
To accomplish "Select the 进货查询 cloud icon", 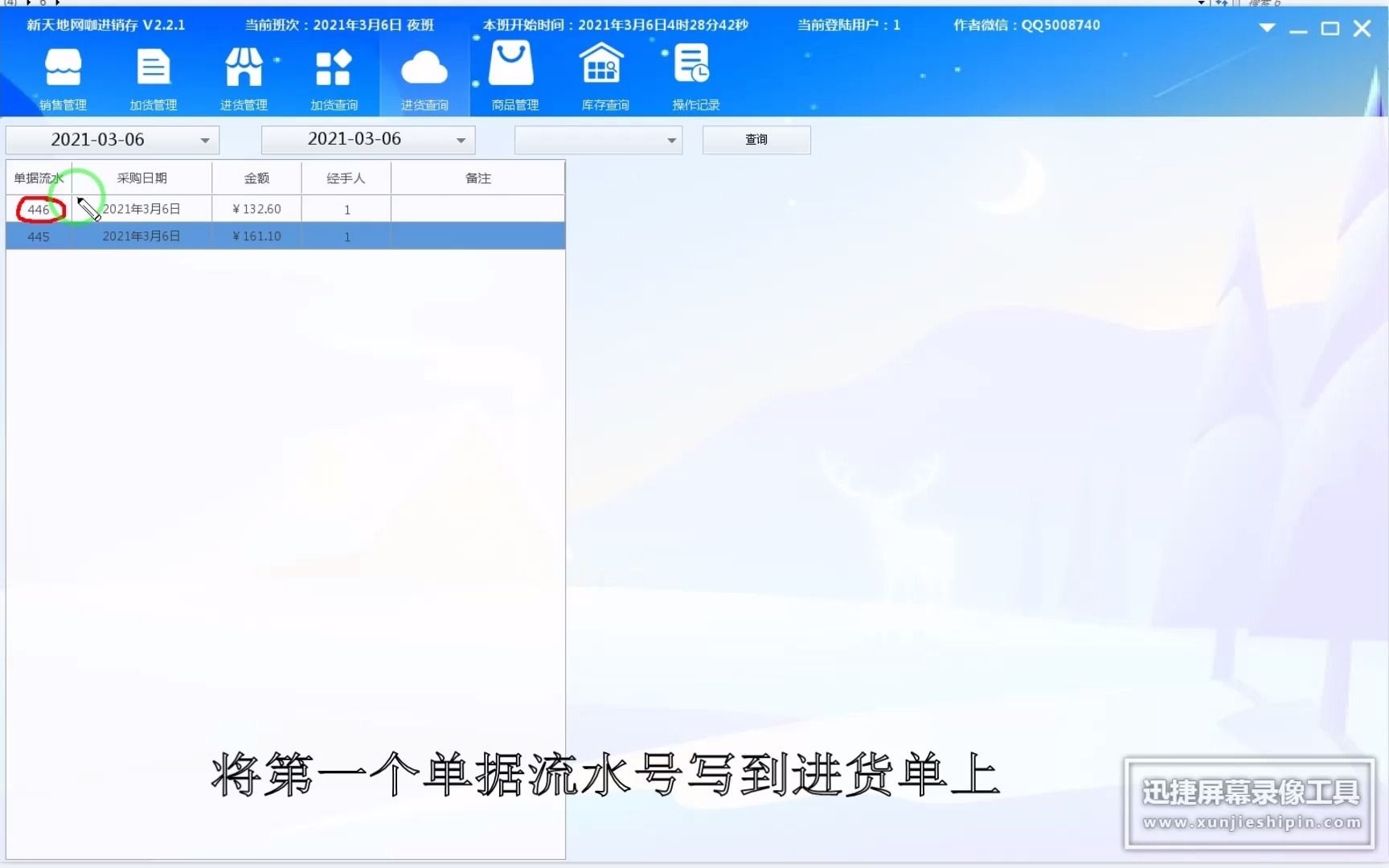I will tap(424, 79).
